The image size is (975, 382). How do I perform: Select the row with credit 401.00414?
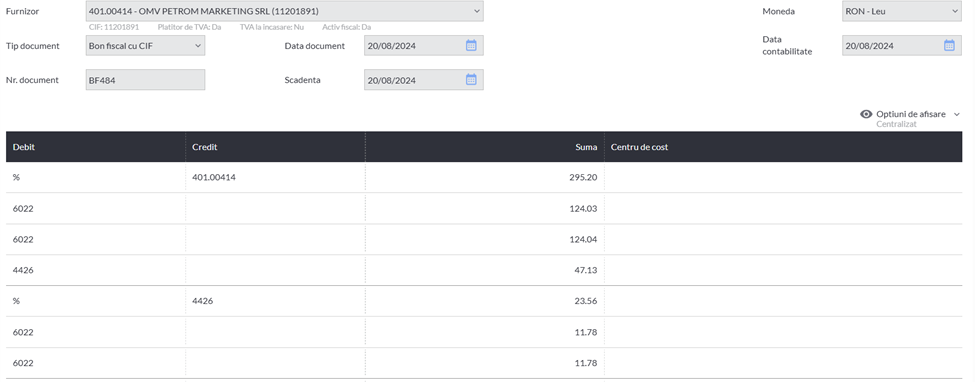coord(484,177)
